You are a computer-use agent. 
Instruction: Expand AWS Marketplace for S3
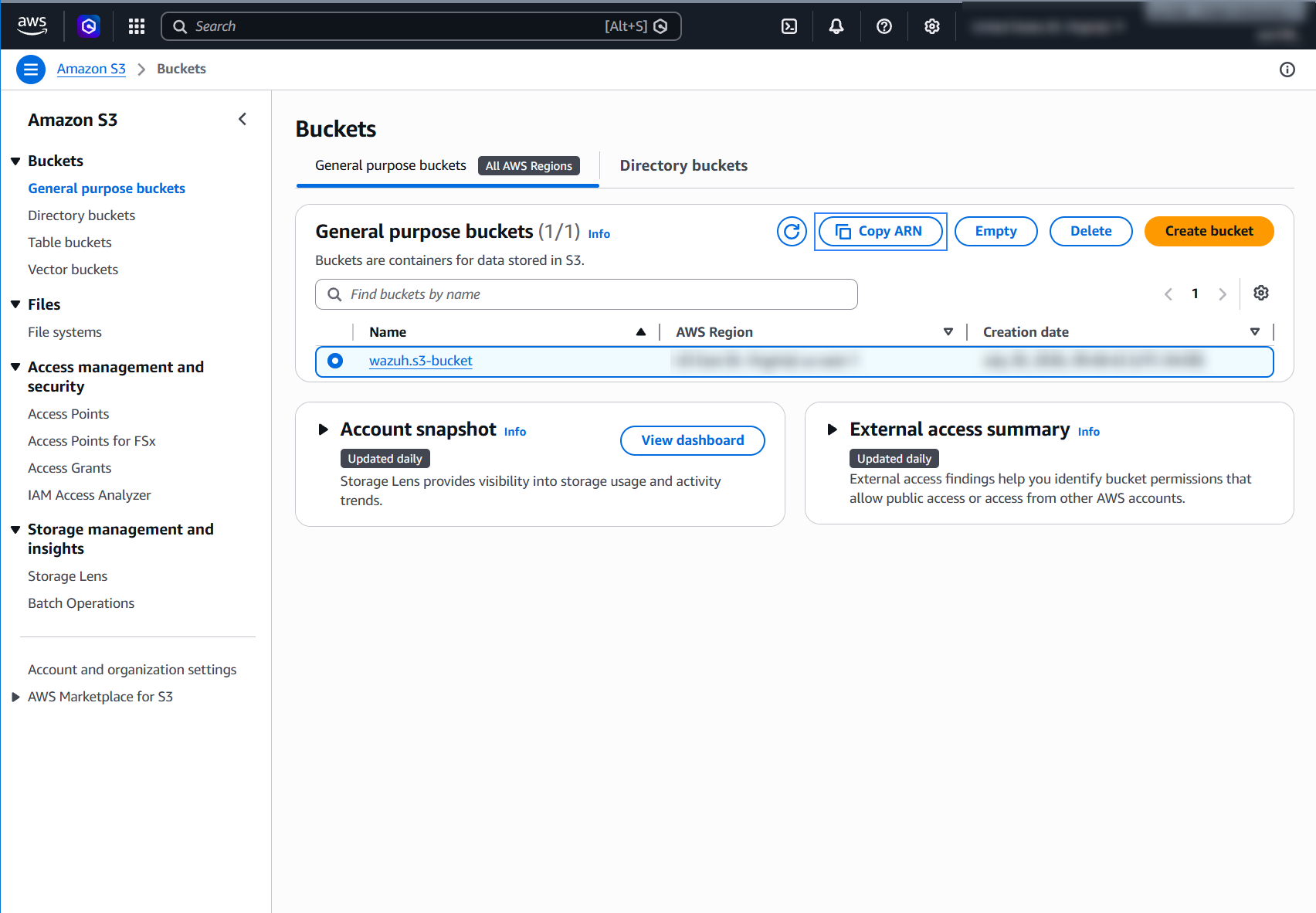pyautogui.click(x=15, y=697)
